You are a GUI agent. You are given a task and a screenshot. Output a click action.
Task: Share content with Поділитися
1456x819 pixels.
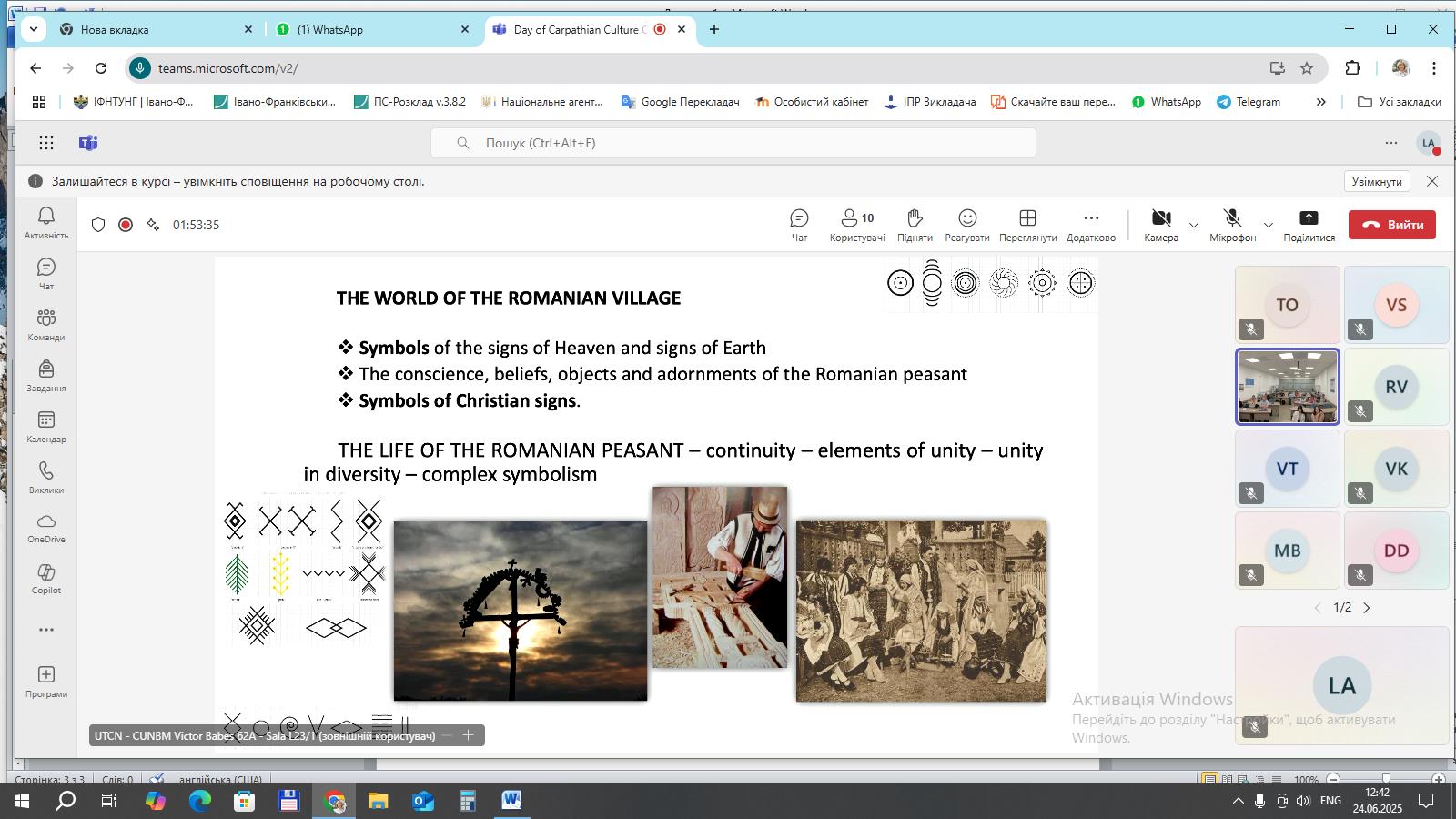coord(1309,225)
